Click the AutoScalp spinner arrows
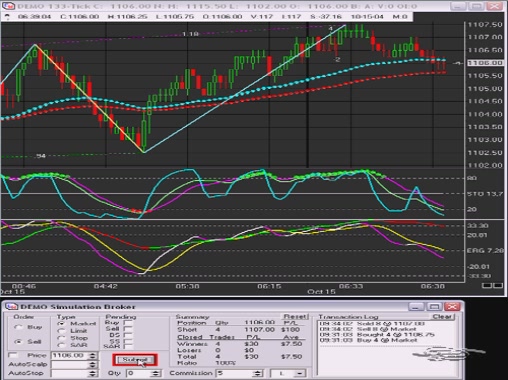This screenshot has height=380, width=508. click(93, 364)
